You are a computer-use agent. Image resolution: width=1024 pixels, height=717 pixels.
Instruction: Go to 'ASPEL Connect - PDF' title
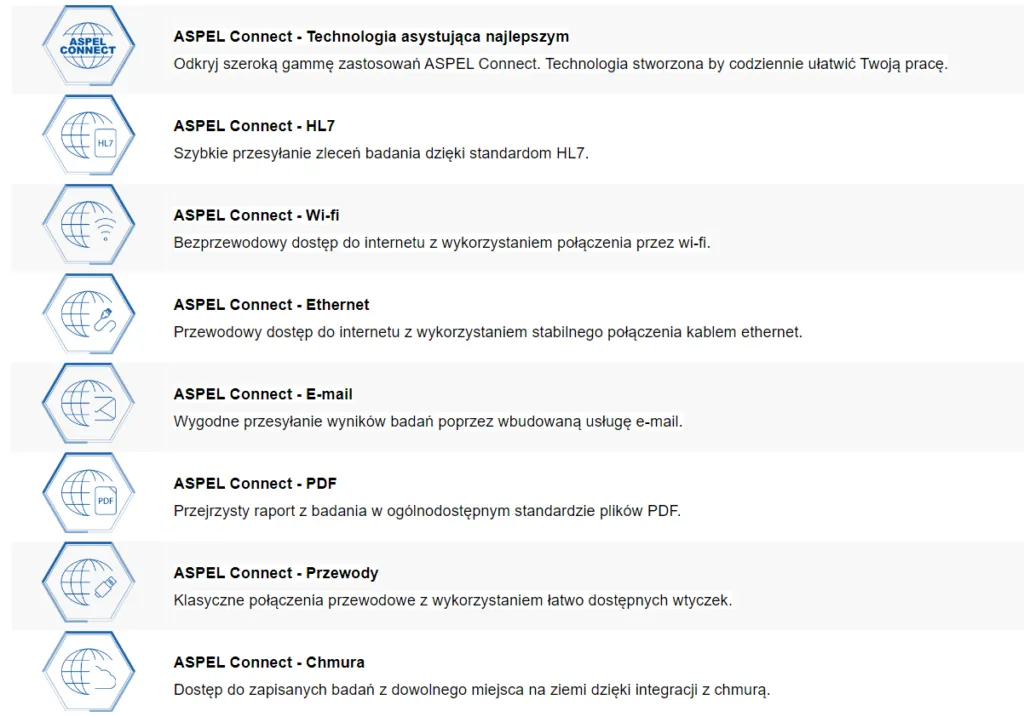point(255,483)
